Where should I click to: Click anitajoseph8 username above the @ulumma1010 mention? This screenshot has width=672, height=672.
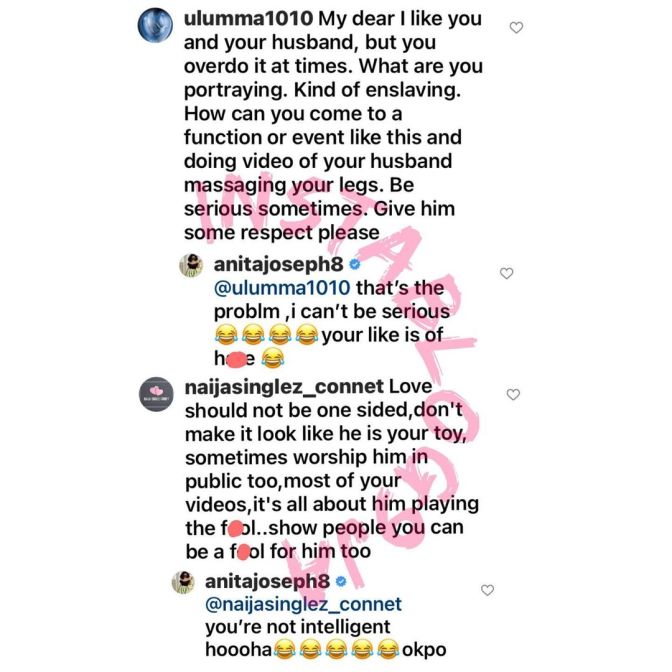click(x=279, y=264)
